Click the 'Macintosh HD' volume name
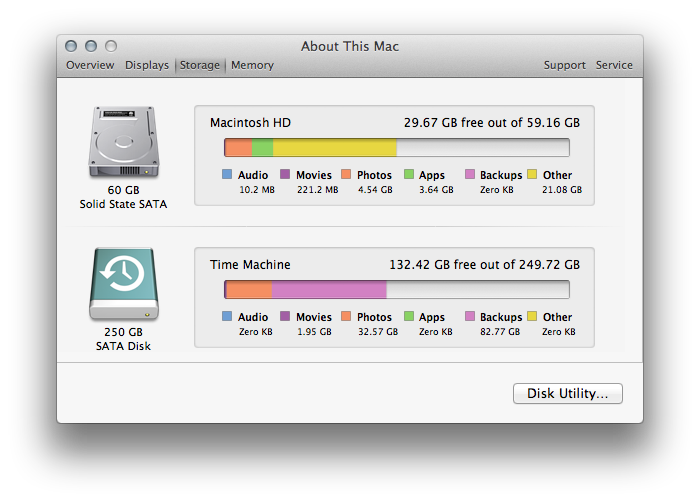The image size is (700, 502). click(x=250, y=123)
